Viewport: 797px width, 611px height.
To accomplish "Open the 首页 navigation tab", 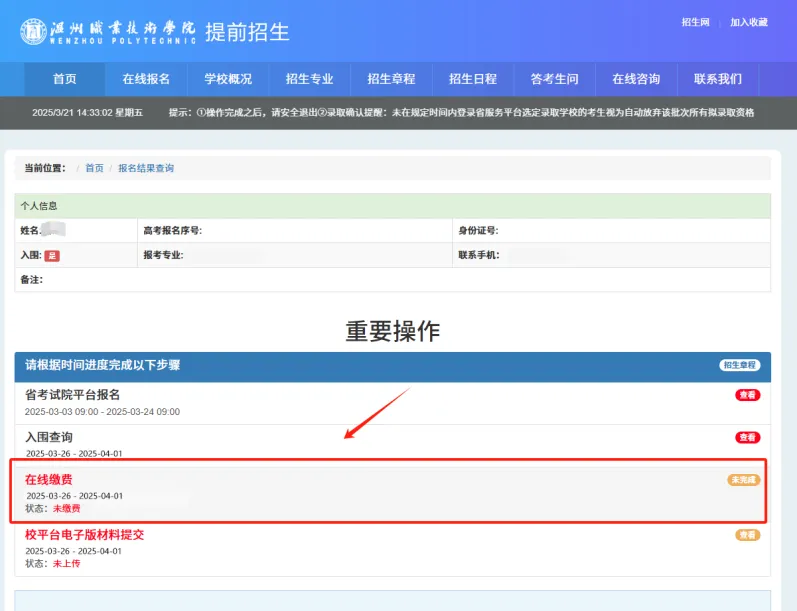I will tap(64, 79).
